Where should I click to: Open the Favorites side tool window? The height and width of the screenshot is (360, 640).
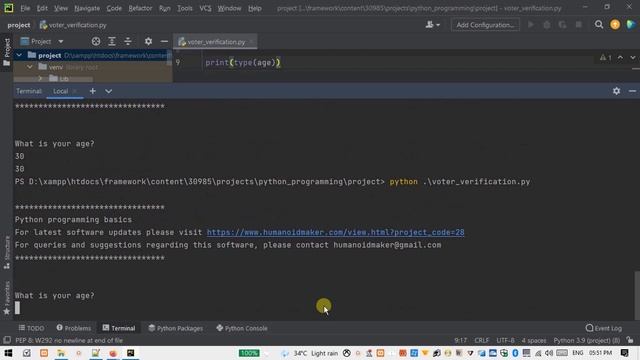(7, 298)
